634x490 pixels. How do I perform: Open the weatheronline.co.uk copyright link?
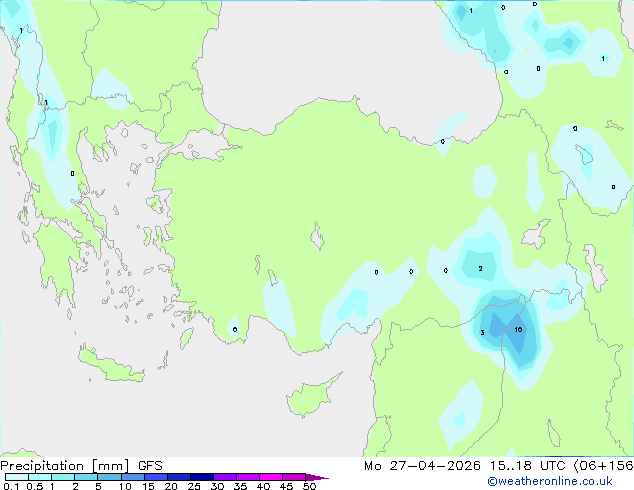point(549,481)
